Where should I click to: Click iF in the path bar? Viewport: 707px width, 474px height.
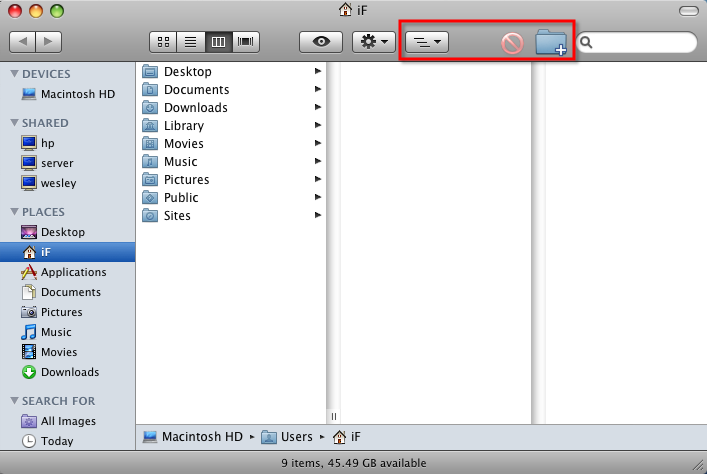tap(346, 437)
